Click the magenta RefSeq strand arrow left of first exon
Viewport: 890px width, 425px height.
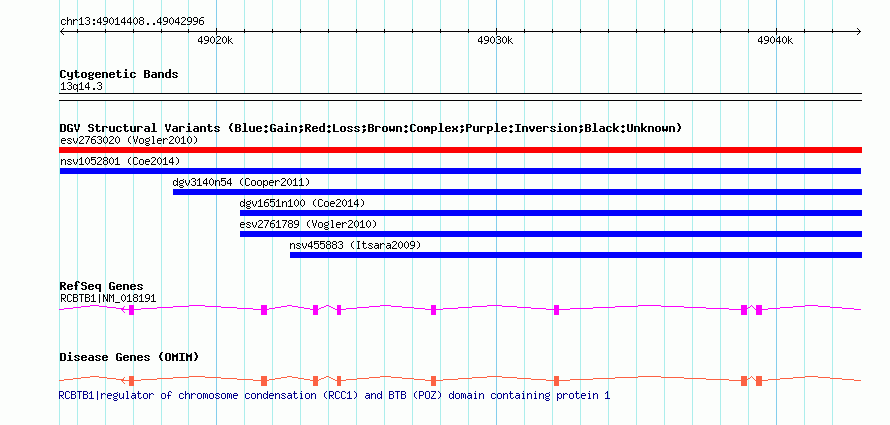click(124, 309)
